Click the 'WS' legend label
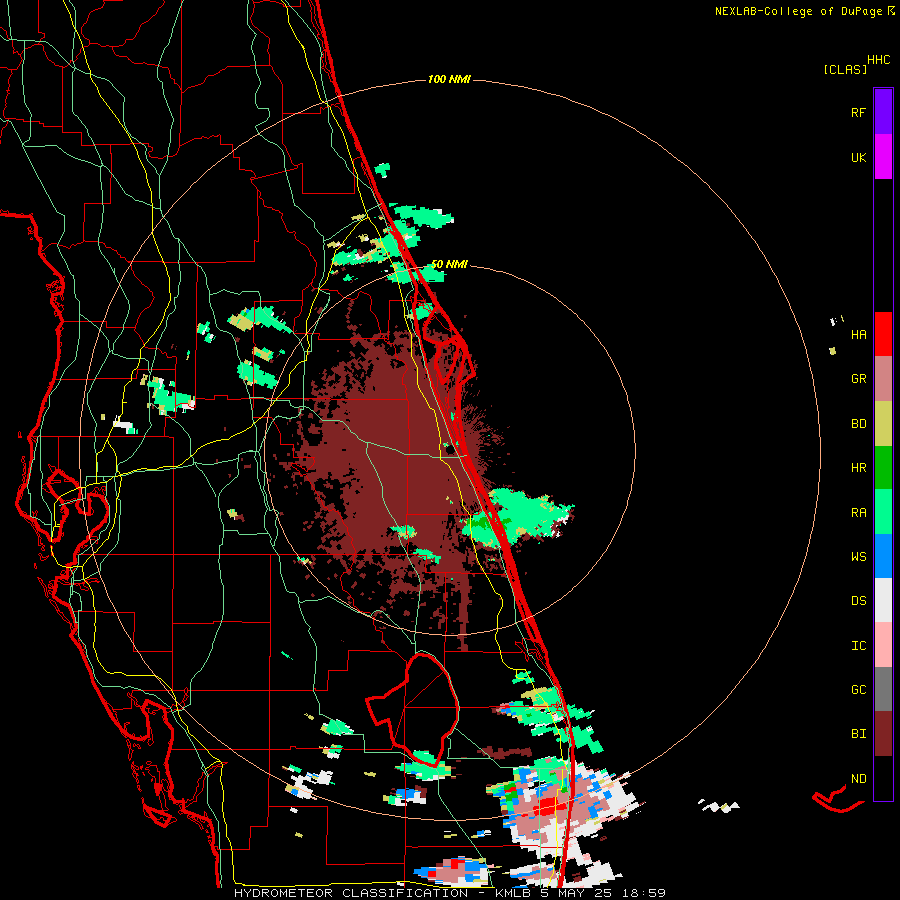 tap(859, 557)
